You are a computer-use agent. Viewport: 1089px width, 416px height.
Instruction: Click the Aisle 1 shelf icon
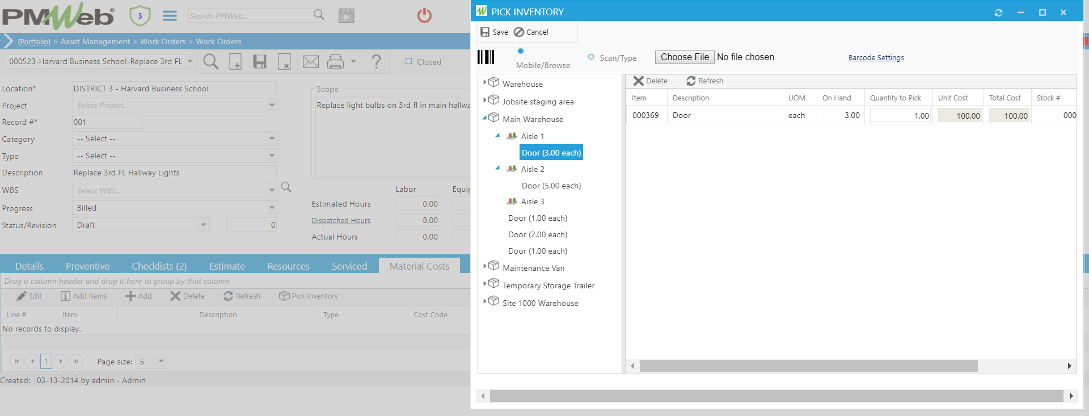pyautogui.click(x=513, y=136)
